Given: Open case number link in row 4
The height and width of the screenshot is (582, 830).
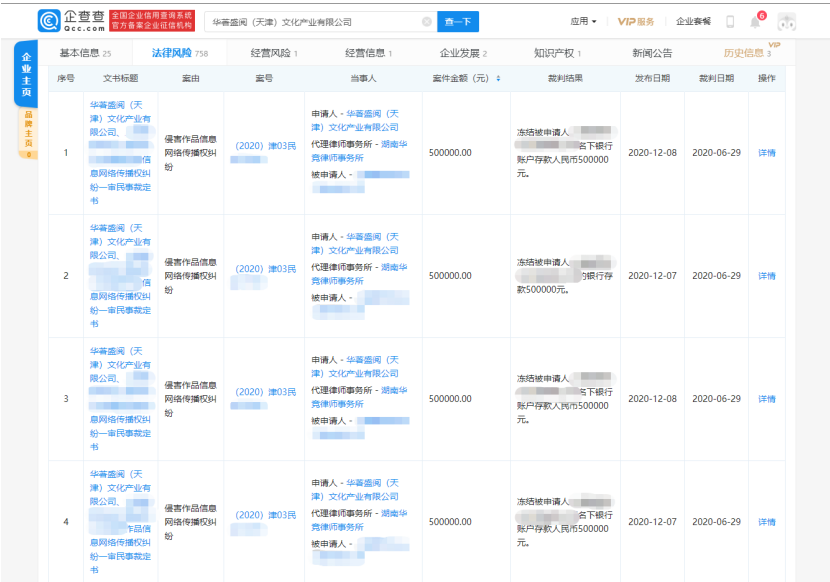Looking at the screenshot, I should point(265,522).
